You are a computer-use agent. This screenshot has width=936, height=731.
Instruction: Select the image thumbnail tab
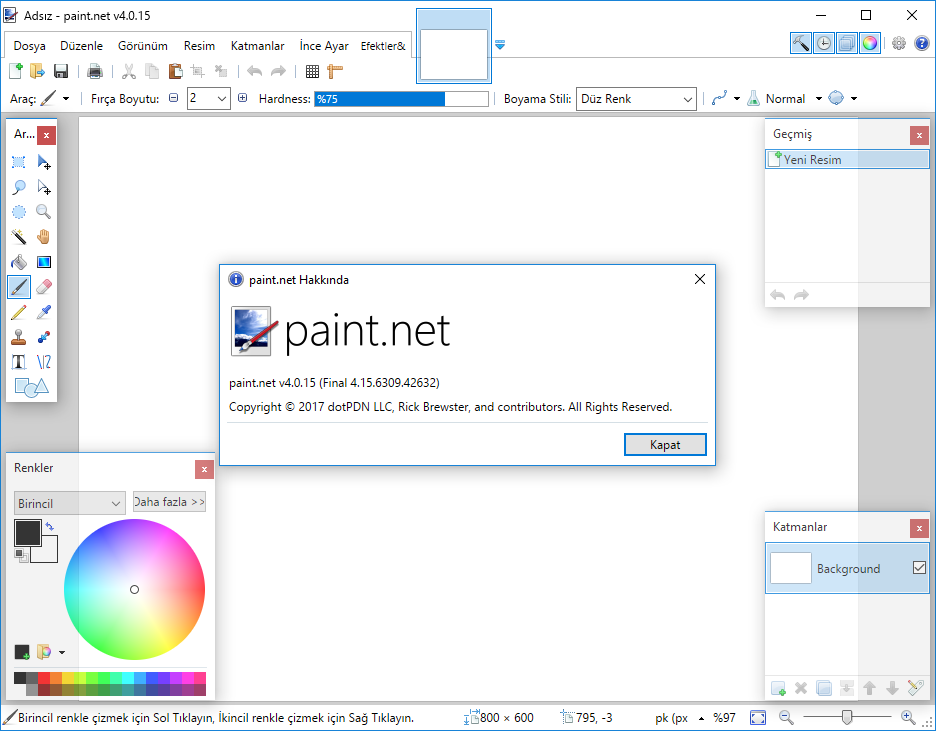pos(454,47)
